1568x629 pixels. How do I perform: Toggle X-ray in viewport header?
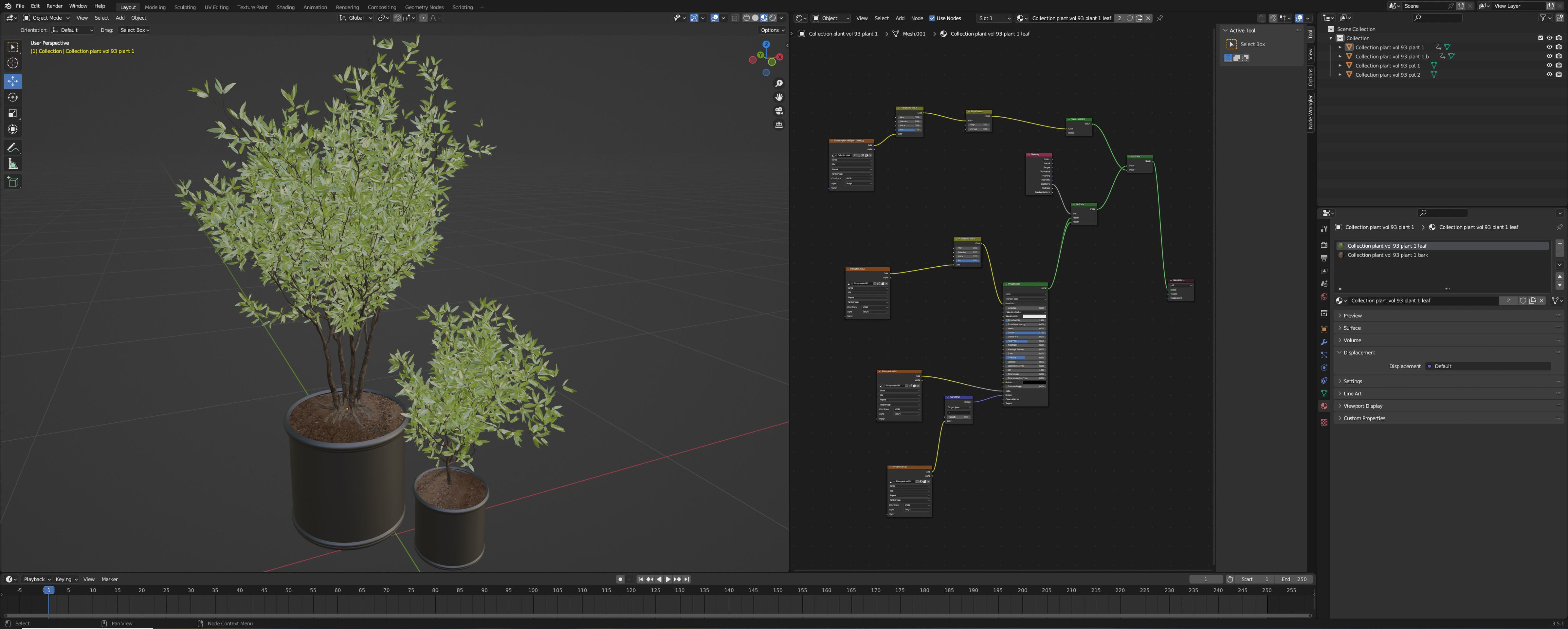click(735, 18)
